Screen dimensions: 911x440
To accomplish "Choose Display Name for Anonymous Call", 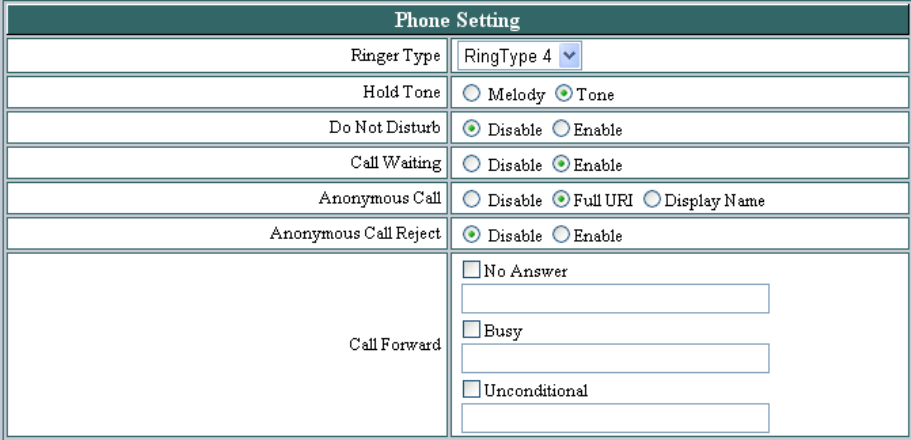I will click(653, 200).
